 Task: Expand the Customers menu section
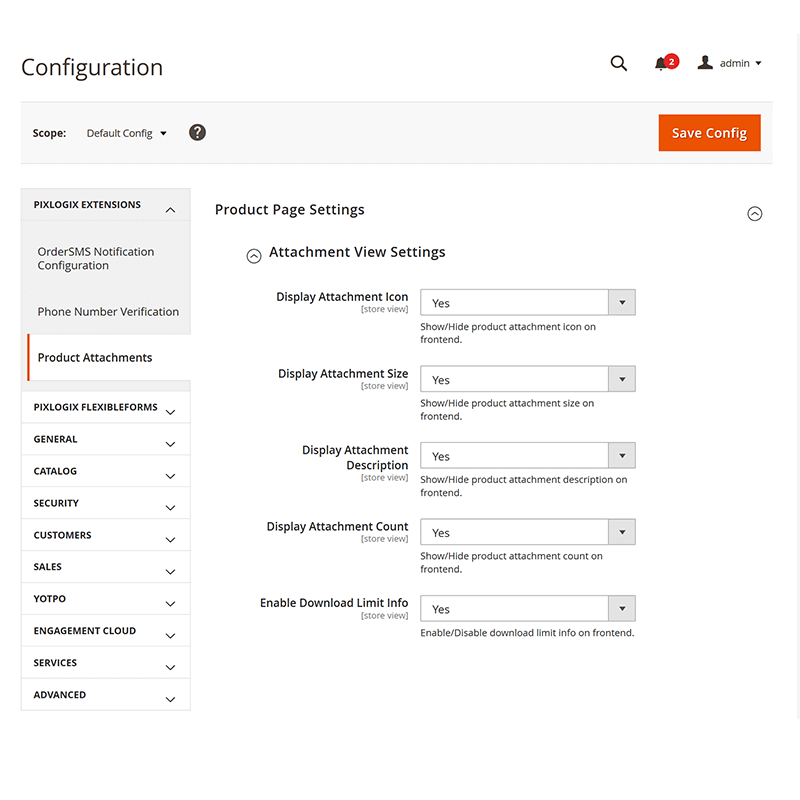[x=105, y=535]
